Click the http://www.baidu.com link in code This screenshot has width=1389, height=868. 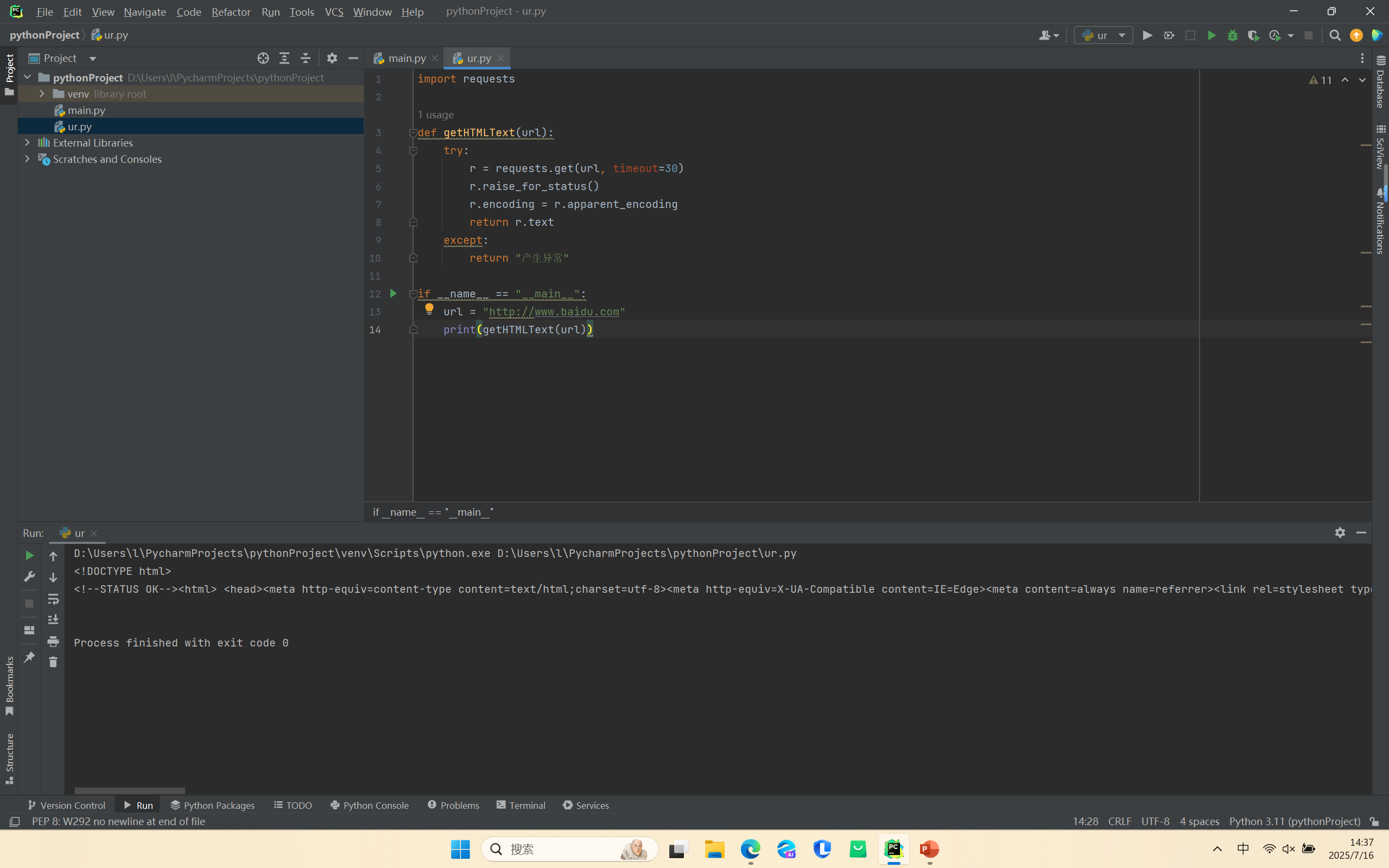[x=554, y=312]
